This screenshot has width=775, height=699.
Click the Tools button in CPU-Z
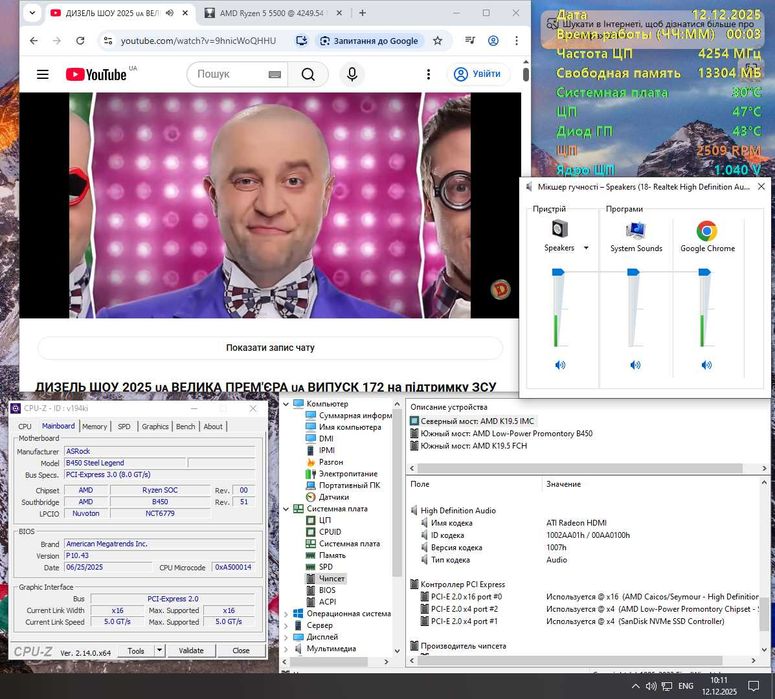pos(136,651)
